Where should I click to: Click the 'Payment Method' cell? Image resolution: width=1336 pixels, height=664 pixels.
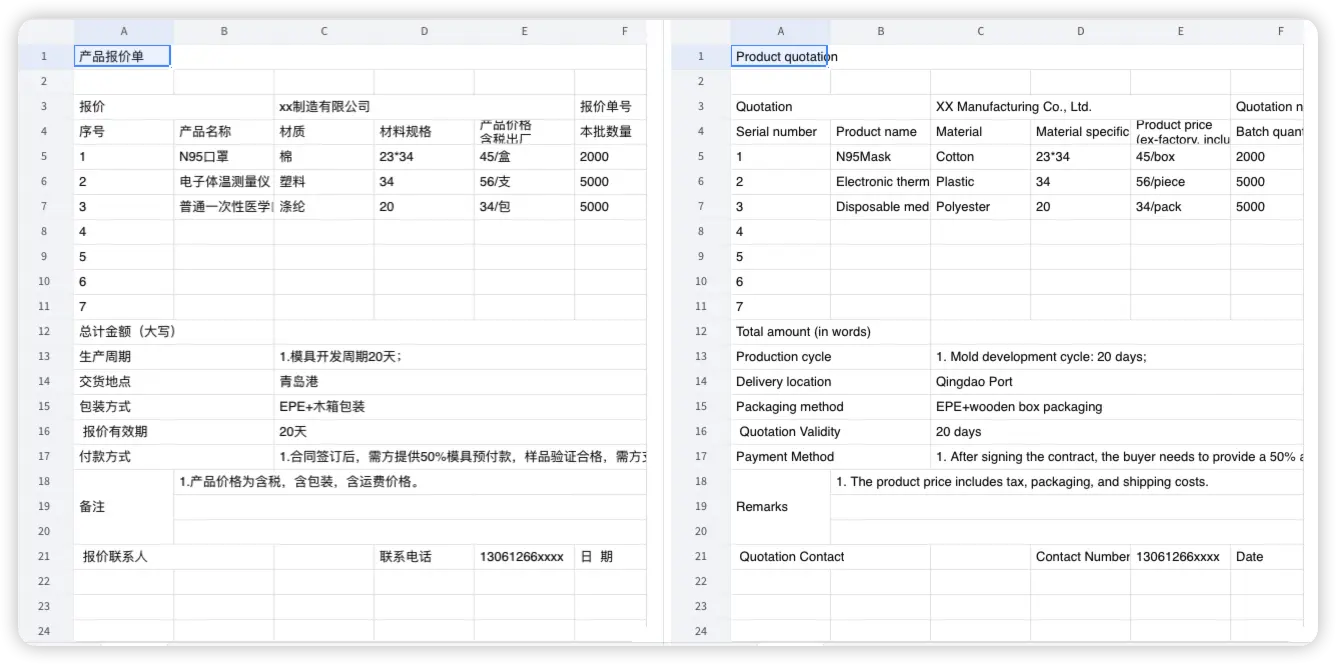pos(830,456)
